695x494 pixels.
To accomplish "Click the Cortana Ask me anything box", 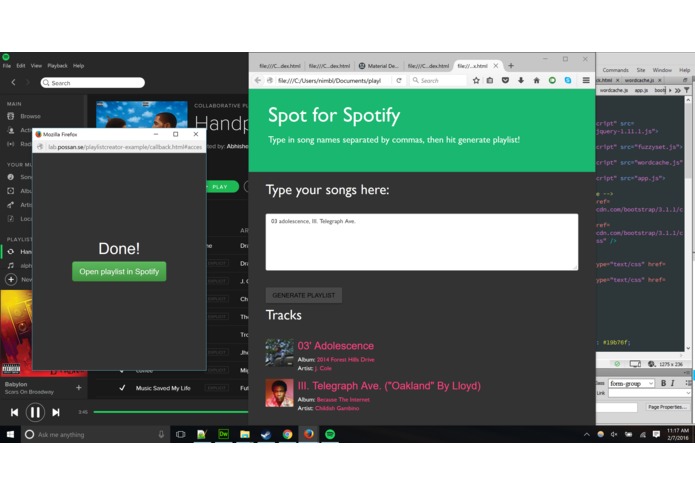I will tap(95, 435).
